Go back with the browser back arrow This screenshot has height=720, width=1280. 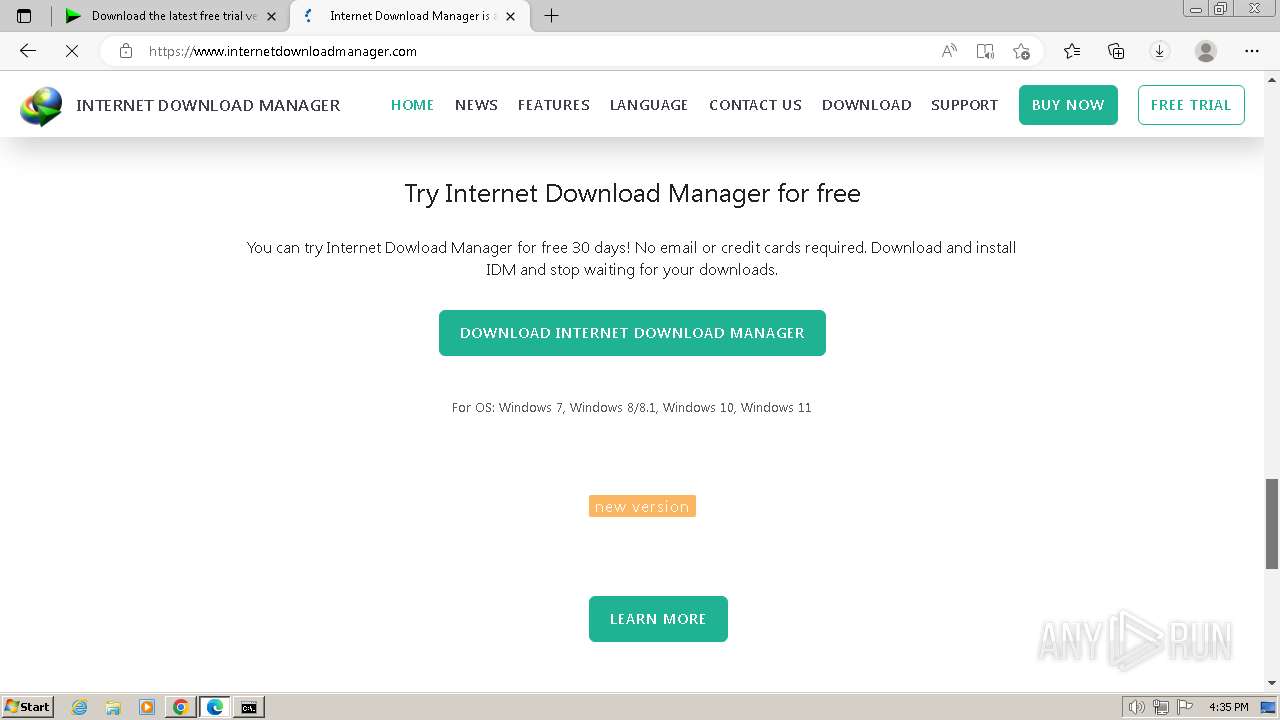point(28,51)
